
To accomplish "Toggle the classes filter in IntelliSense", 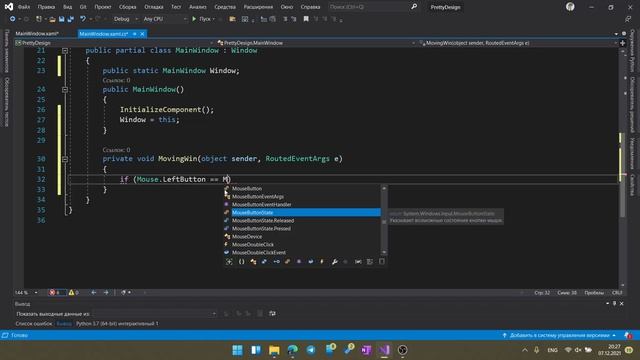I will click(x=253, y=262).
